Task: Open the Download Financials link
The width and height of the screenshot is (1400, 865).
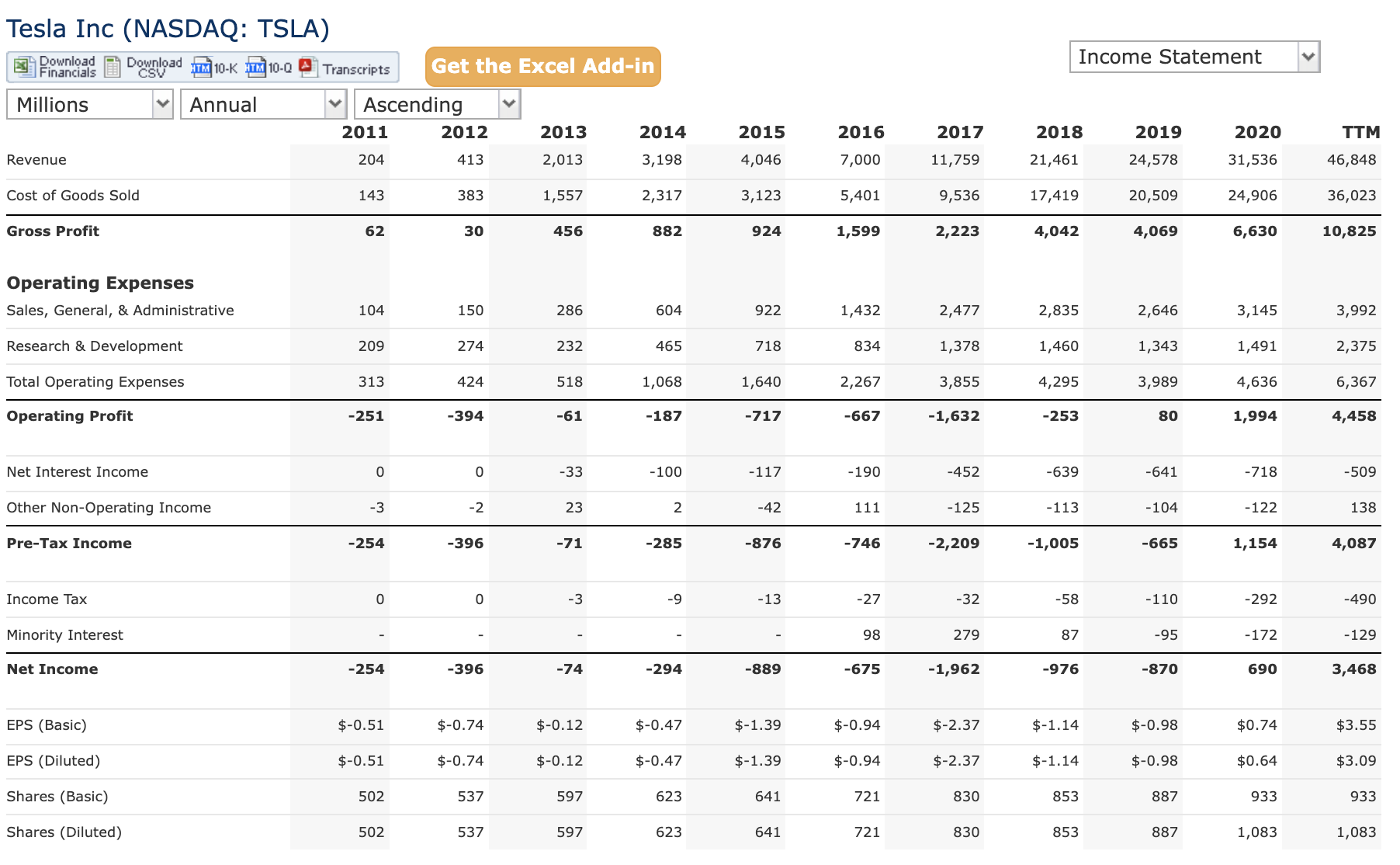Action: click(x=68, y=67)
